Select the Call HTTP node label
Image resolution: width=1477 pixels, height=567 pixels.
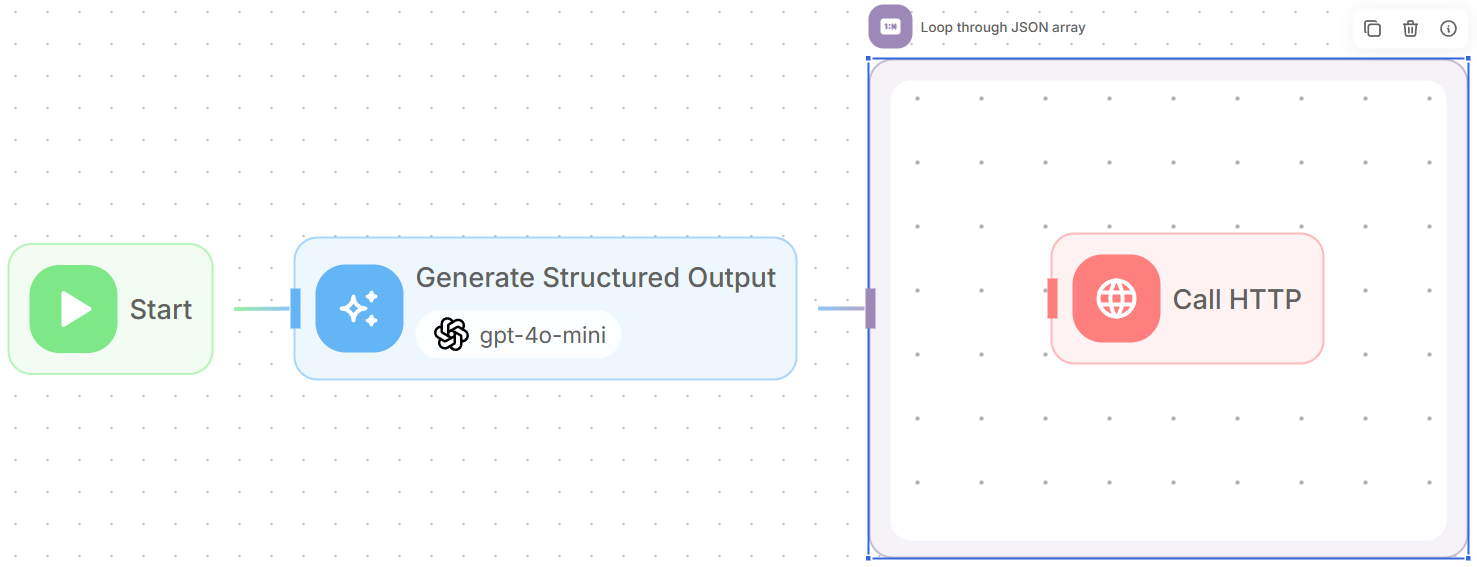(1237, 299)
